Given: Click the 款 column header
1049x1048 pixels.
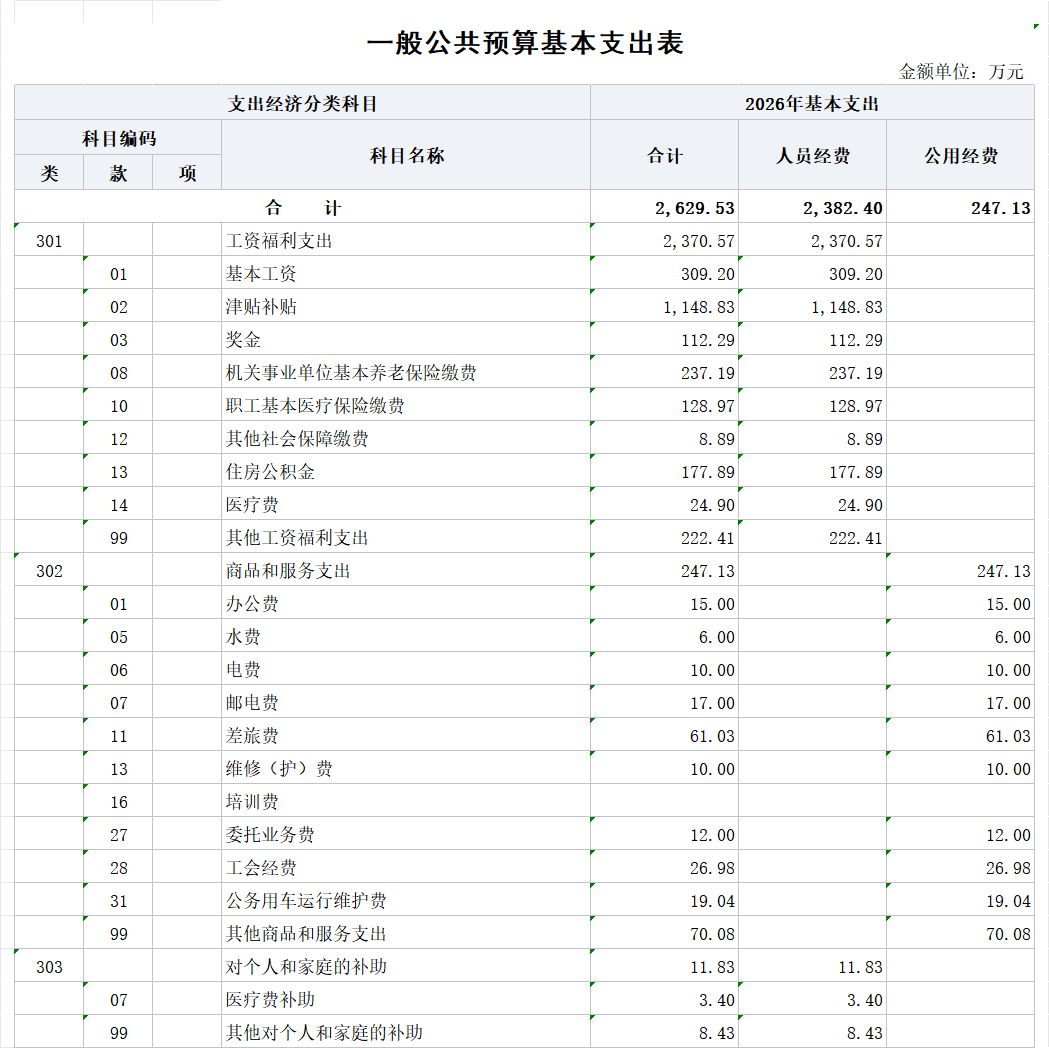Looking at the screenshot, I should [x=118, y=173].
